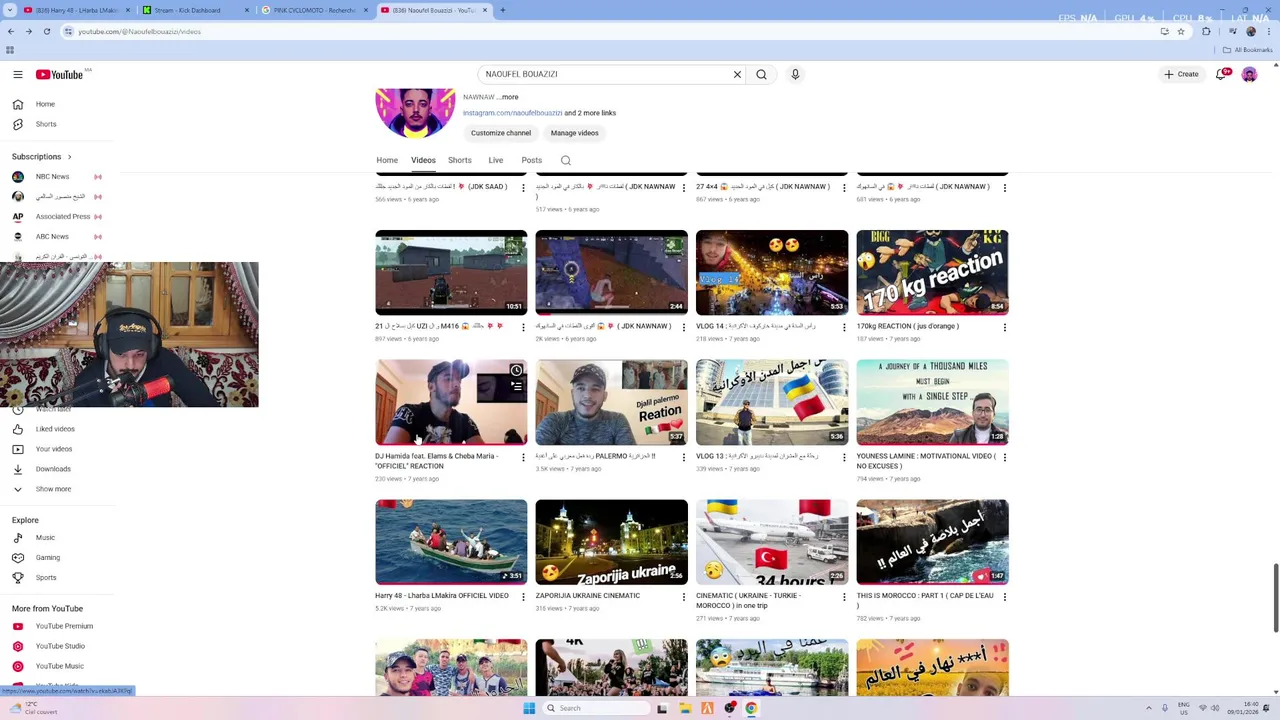Open options for YOUNESS LAMINE motivational video
Screen dimensions: 1280x720
[x=1004, y=457]
